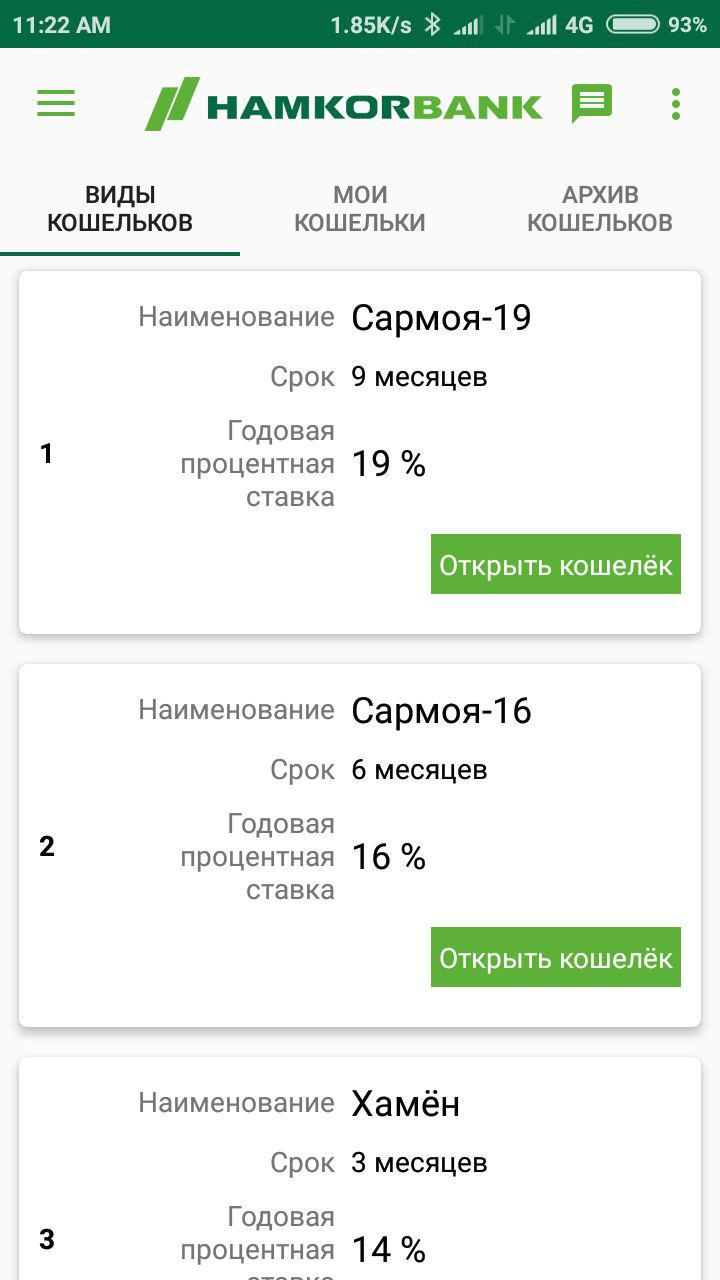Tap the 3 месяцев term value

419,1163
